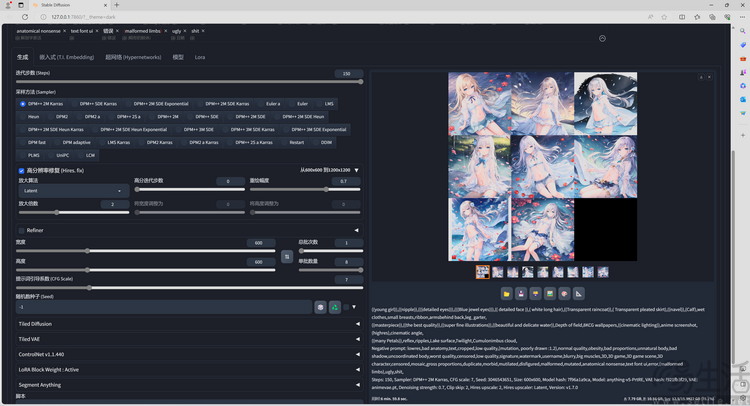Remove the 'anatomical nonsense' tag
The width and height of the screenshot is (750, 406).
[65, 31]
